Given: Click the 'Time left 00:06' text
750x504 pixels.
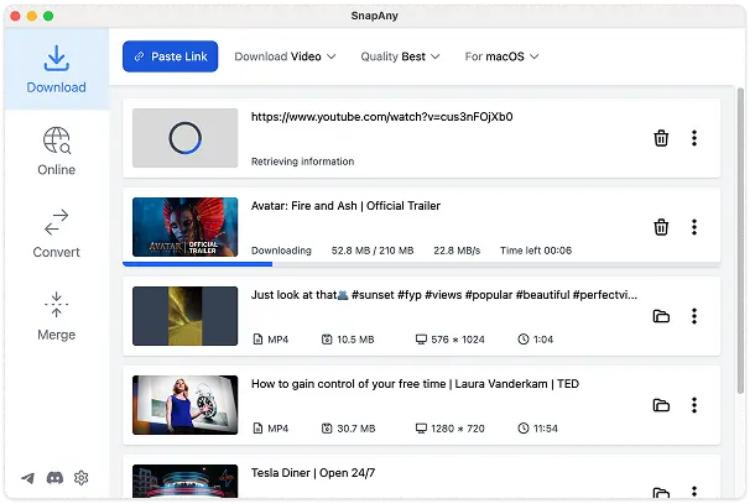Looking at the screenshot, I should [x=536, y=251].
